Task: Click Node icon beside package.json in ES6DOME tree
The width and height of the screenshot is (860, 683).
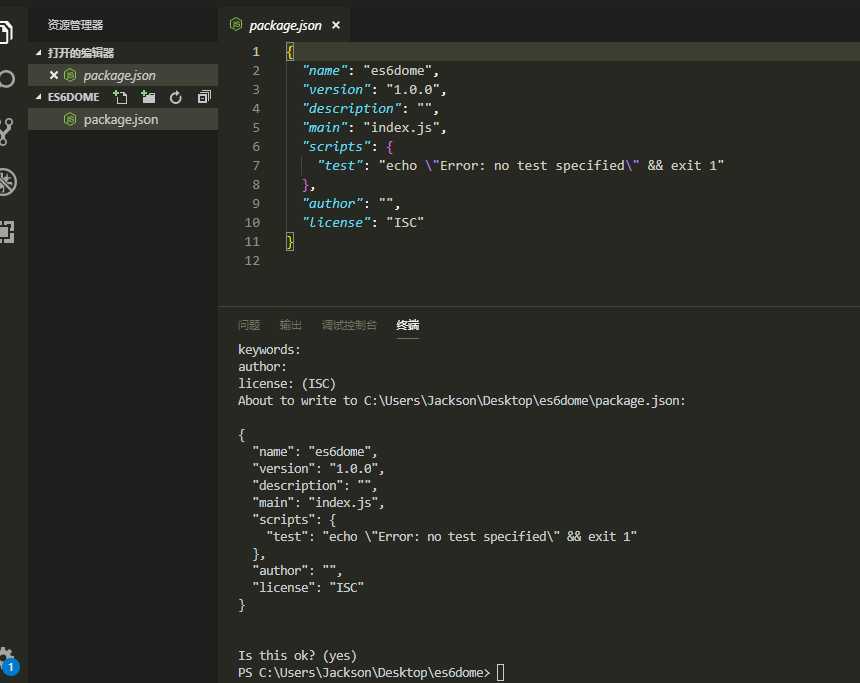Action: pos(70,119)
